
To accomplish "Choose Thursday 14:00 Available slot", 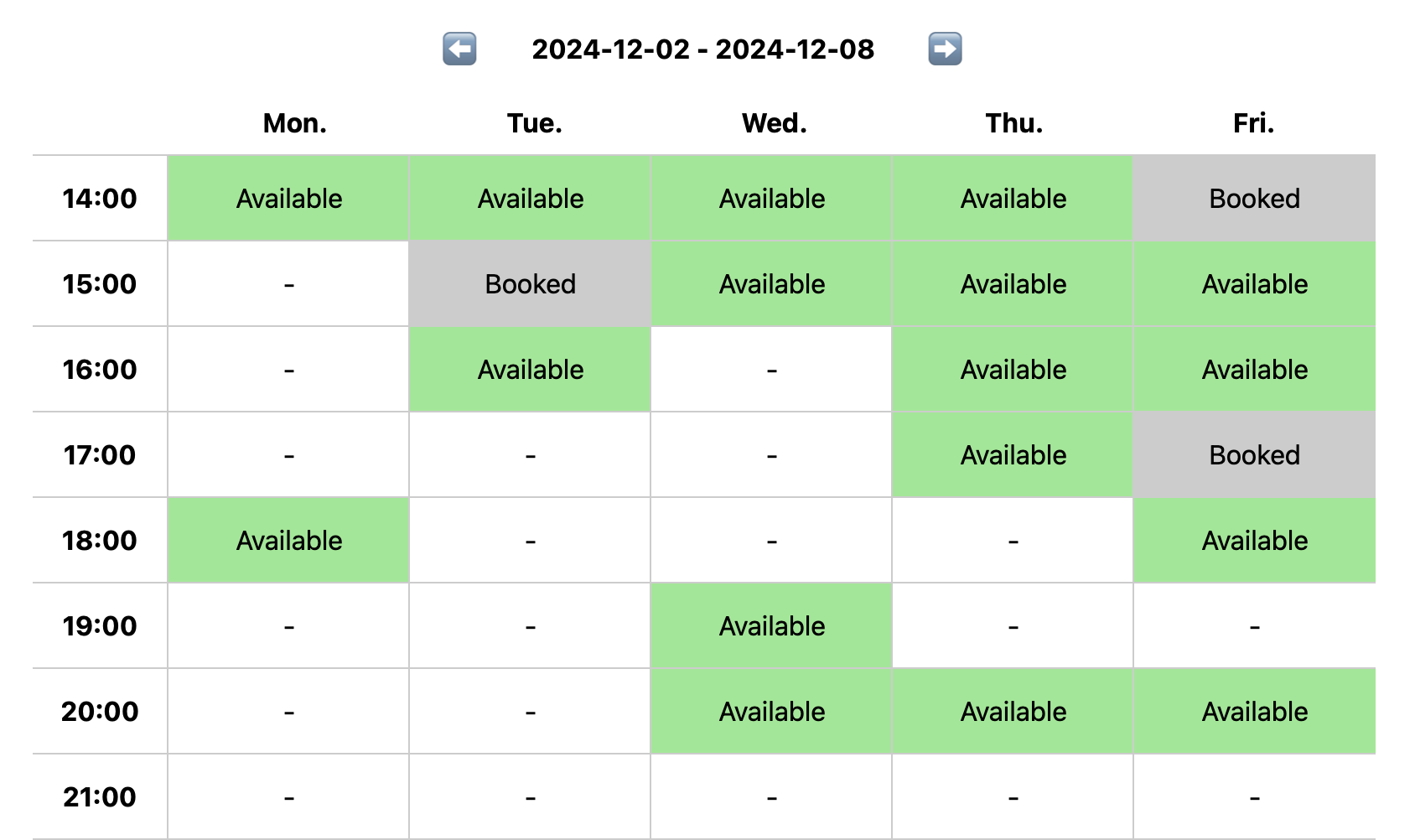I will coord(1013,198).
